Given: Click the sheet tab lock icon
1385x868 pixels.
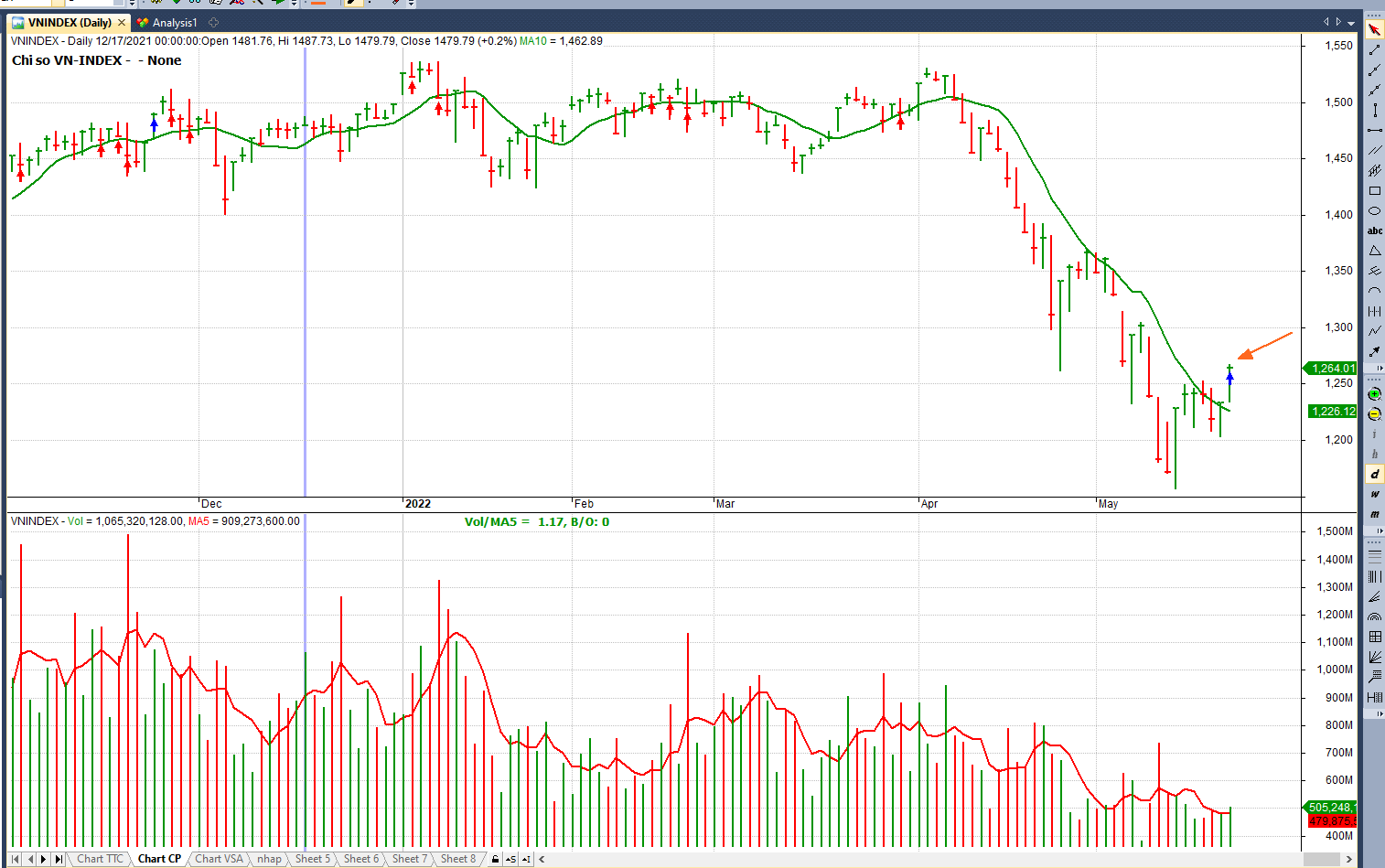Looking at the screenshot, I should pos(495,860).
